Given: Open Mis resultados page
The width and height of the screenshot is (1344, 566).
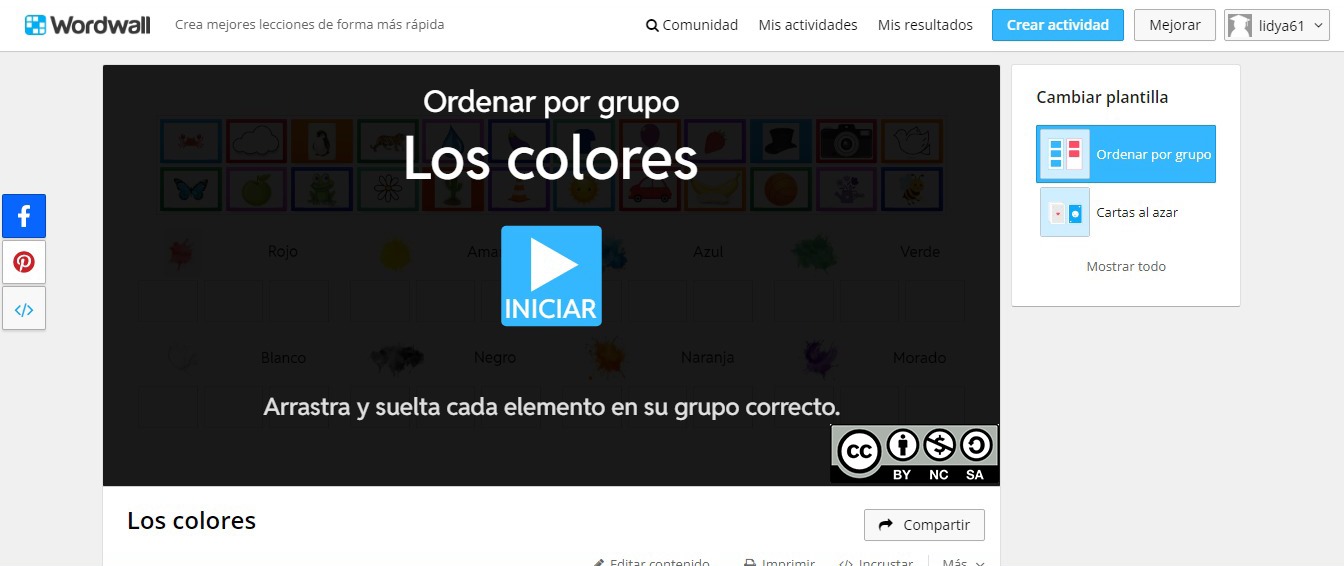Looking at the screenshot, I should click(925, 25).
